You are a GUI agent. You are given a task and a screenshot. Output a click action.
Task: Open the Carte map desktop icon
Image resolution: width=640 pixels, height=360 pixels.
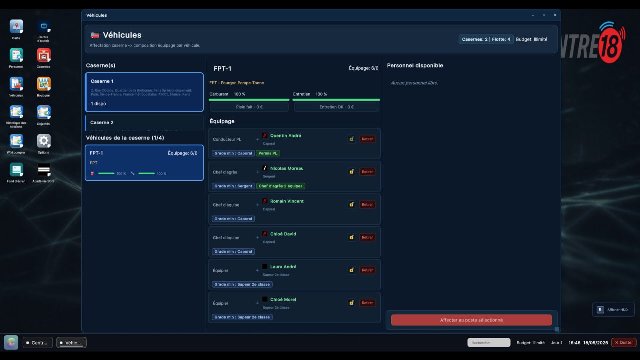(x=16, y=27)
